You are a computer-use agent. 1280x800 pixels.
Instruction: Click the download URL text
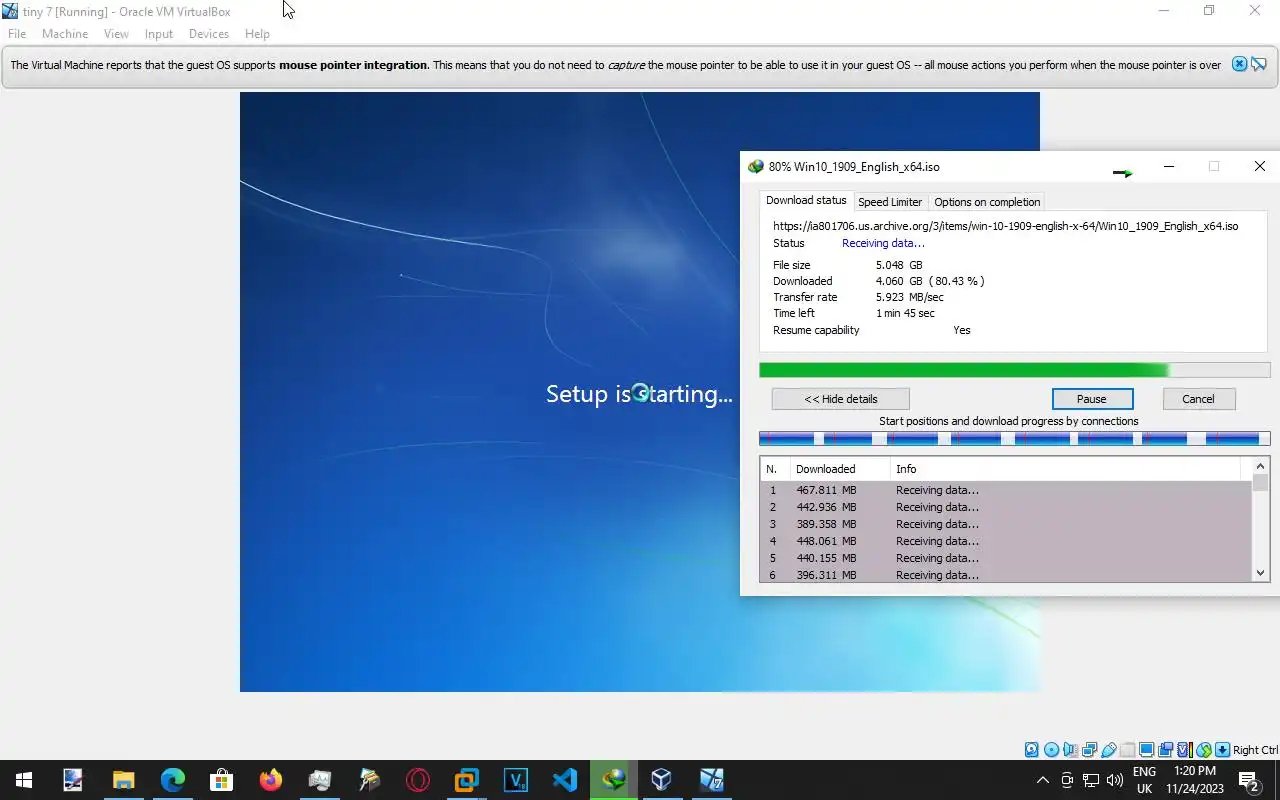tap(1005, 226)
